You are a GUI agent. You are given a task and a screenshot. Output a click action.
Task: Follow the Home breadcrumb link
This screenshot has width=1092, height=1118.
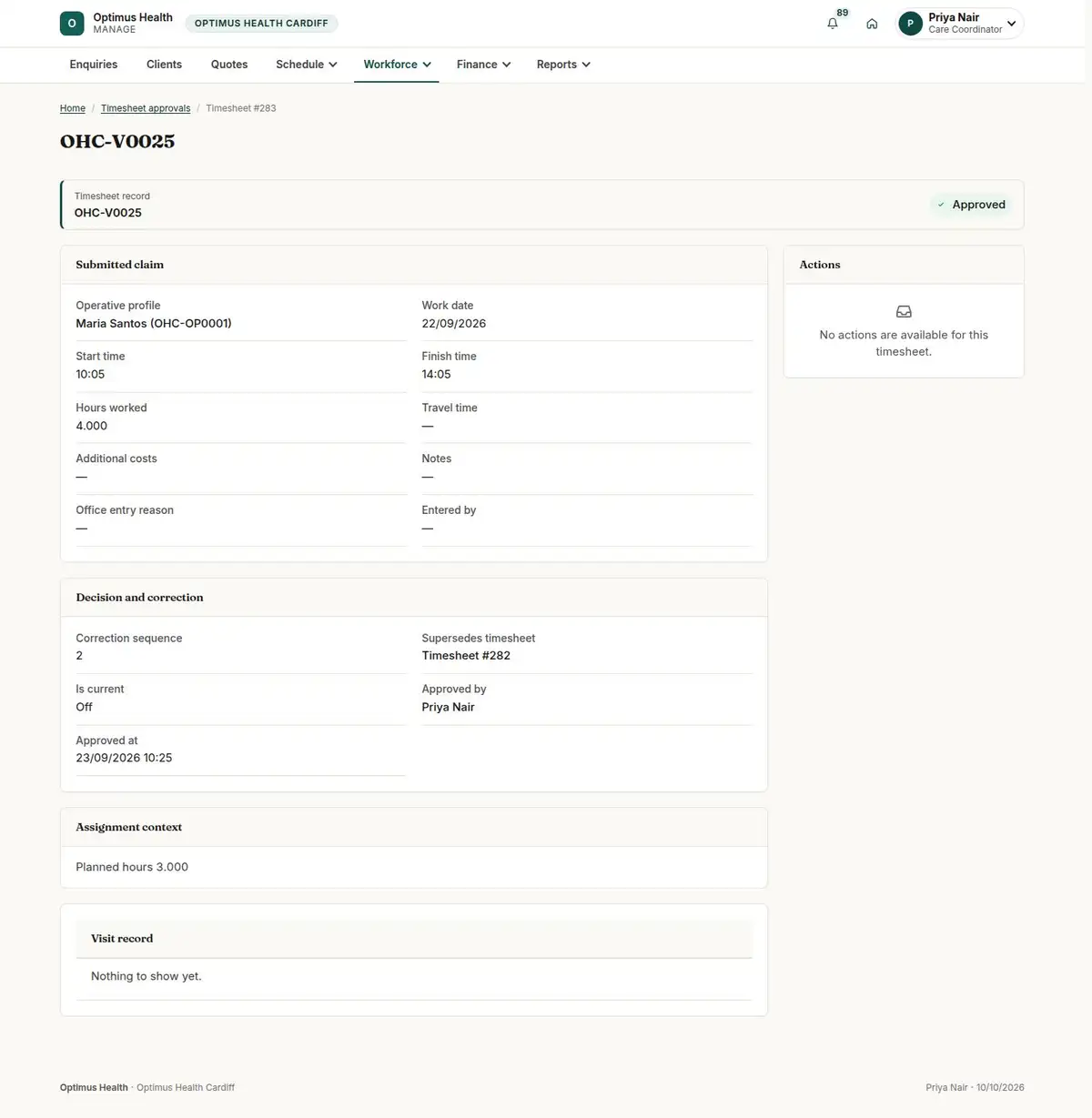coord(73,108)
